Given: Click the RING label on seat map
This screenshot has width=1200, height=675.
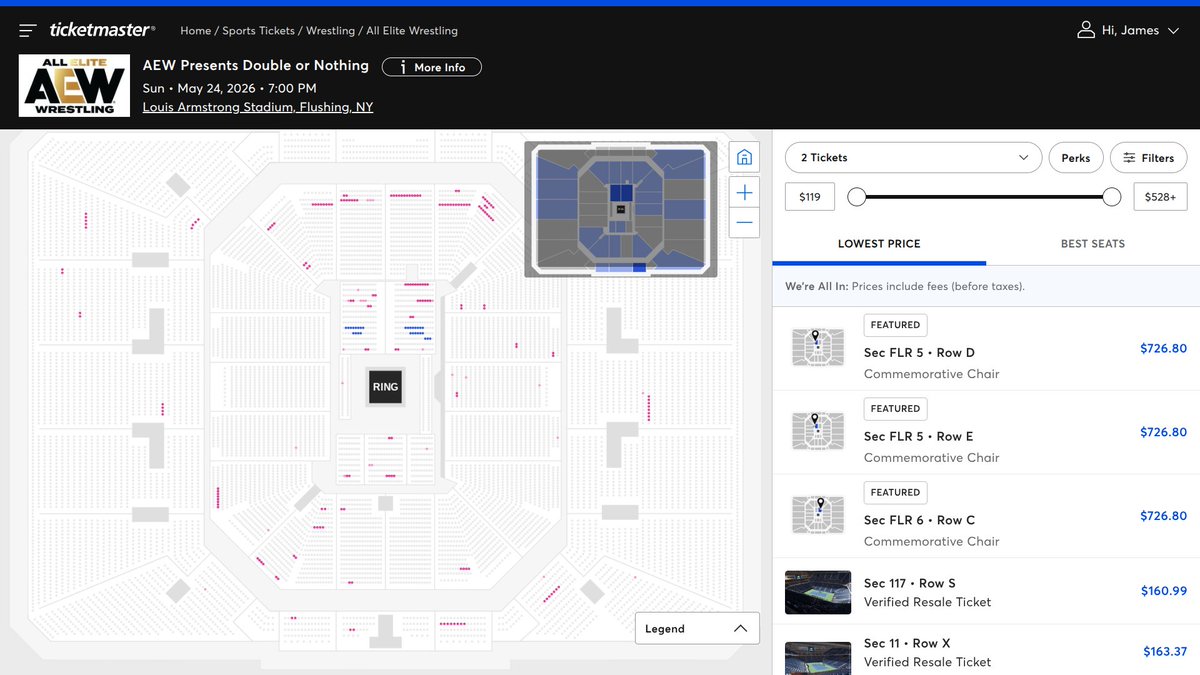Looking at the screenshot, I should 385,387.
